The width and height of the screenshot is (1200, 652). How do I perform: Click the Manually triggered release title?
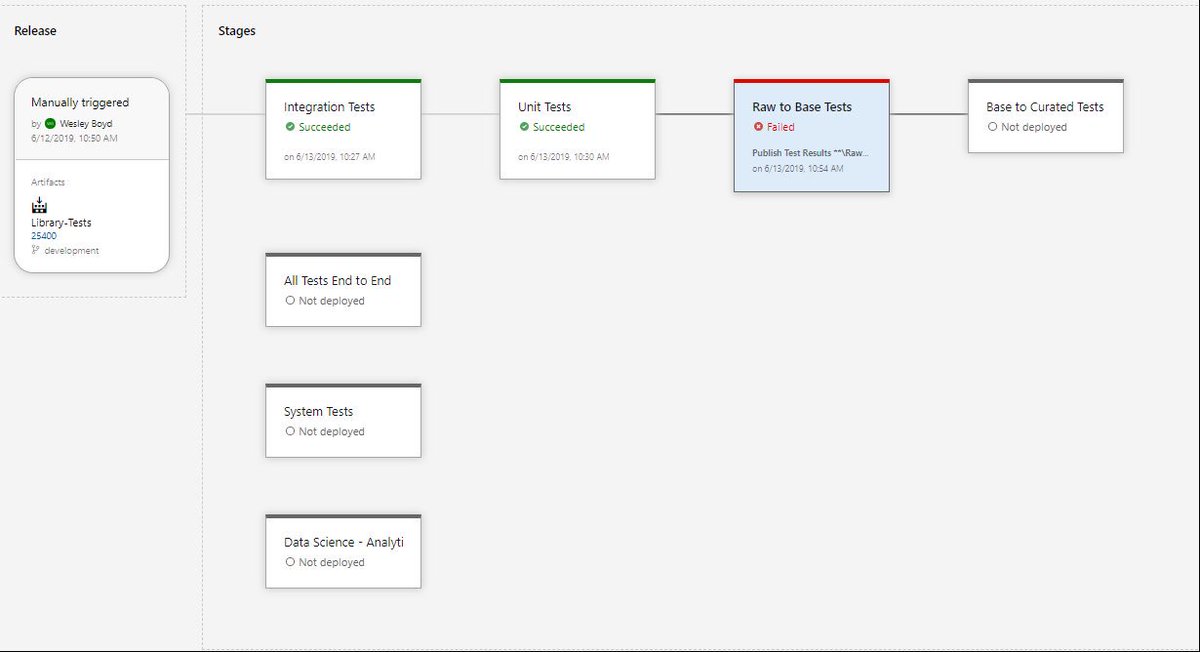pyautogui.click(x=80, y=102)
